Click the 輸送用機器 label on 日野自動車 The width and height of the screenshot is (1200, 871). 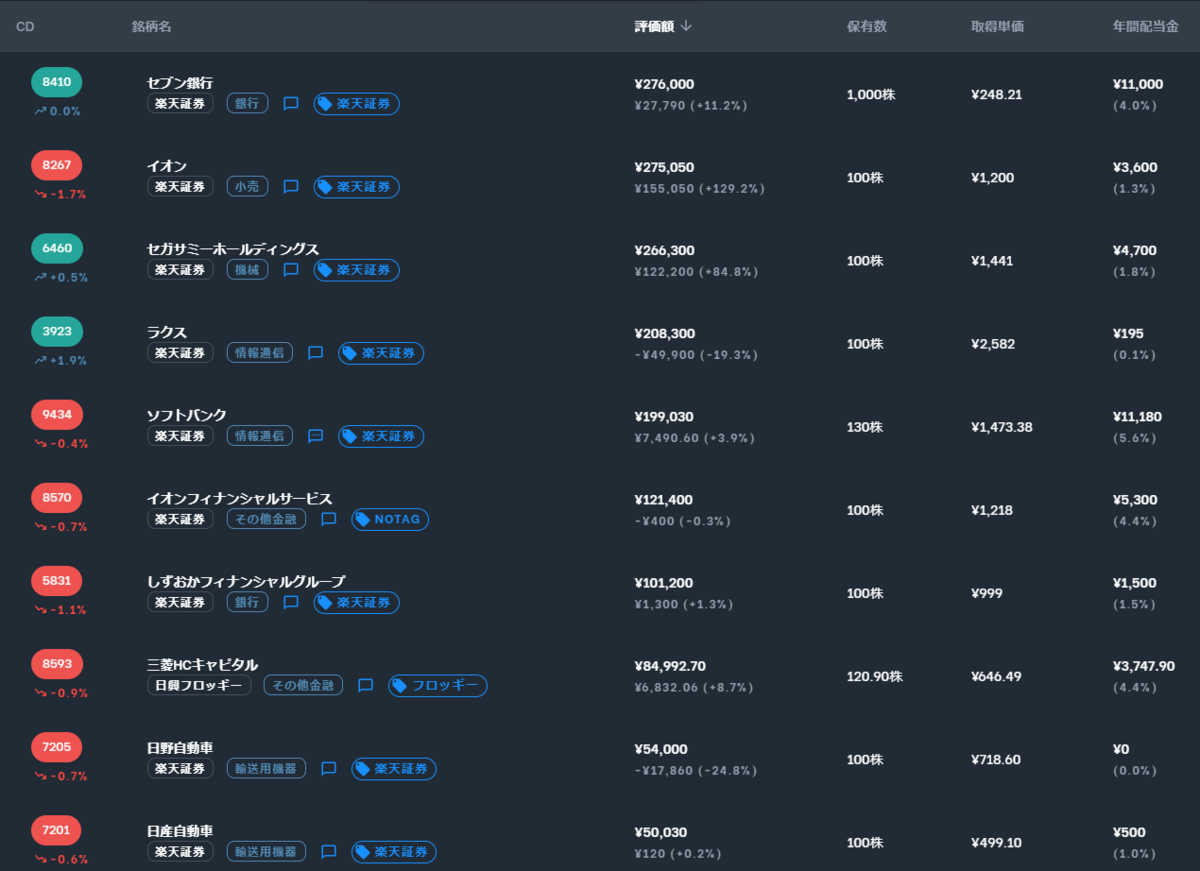(x=266, y=768)
